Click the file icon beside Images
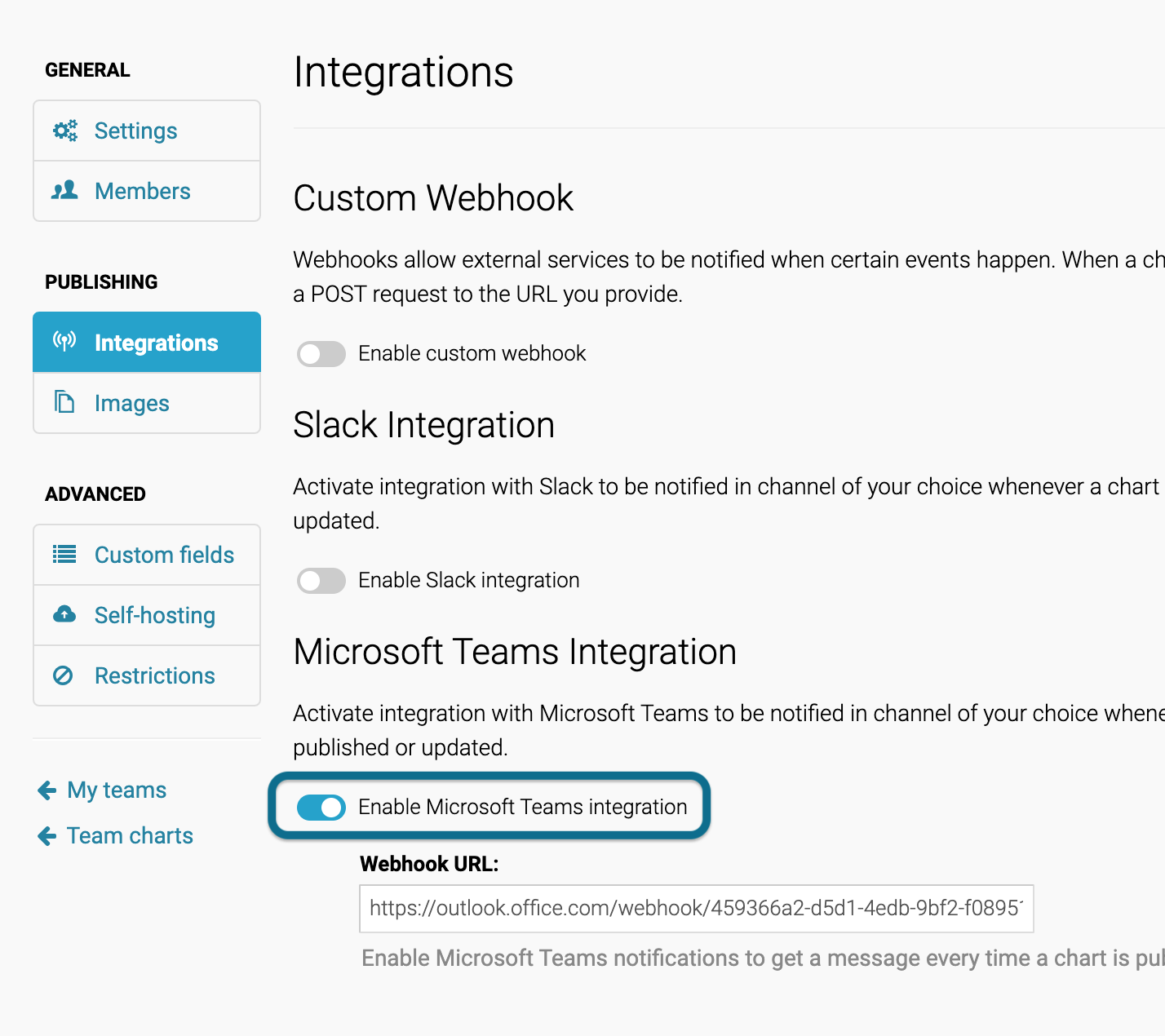1165x1036 pixels. point(64,401)
